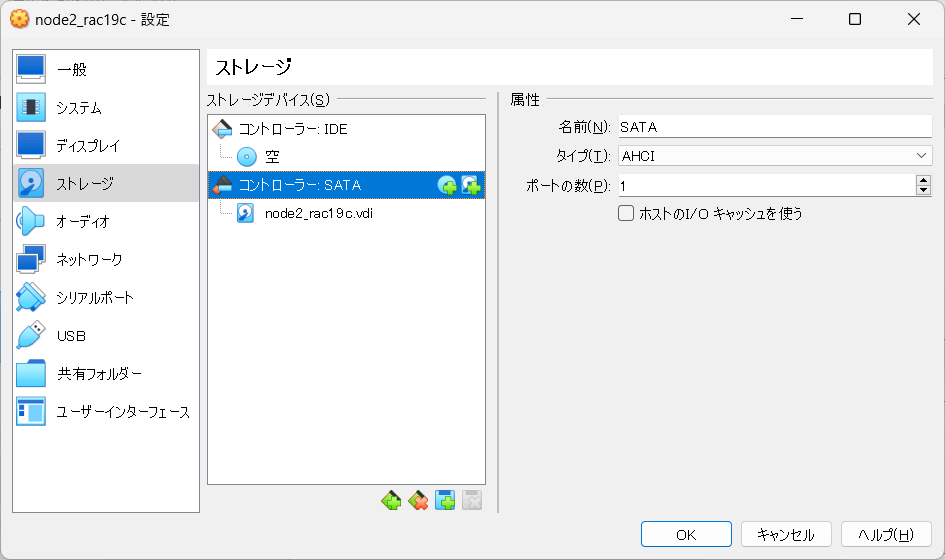
Task: Select the コントローラー: SATA tree row
Action: (347, 185)
